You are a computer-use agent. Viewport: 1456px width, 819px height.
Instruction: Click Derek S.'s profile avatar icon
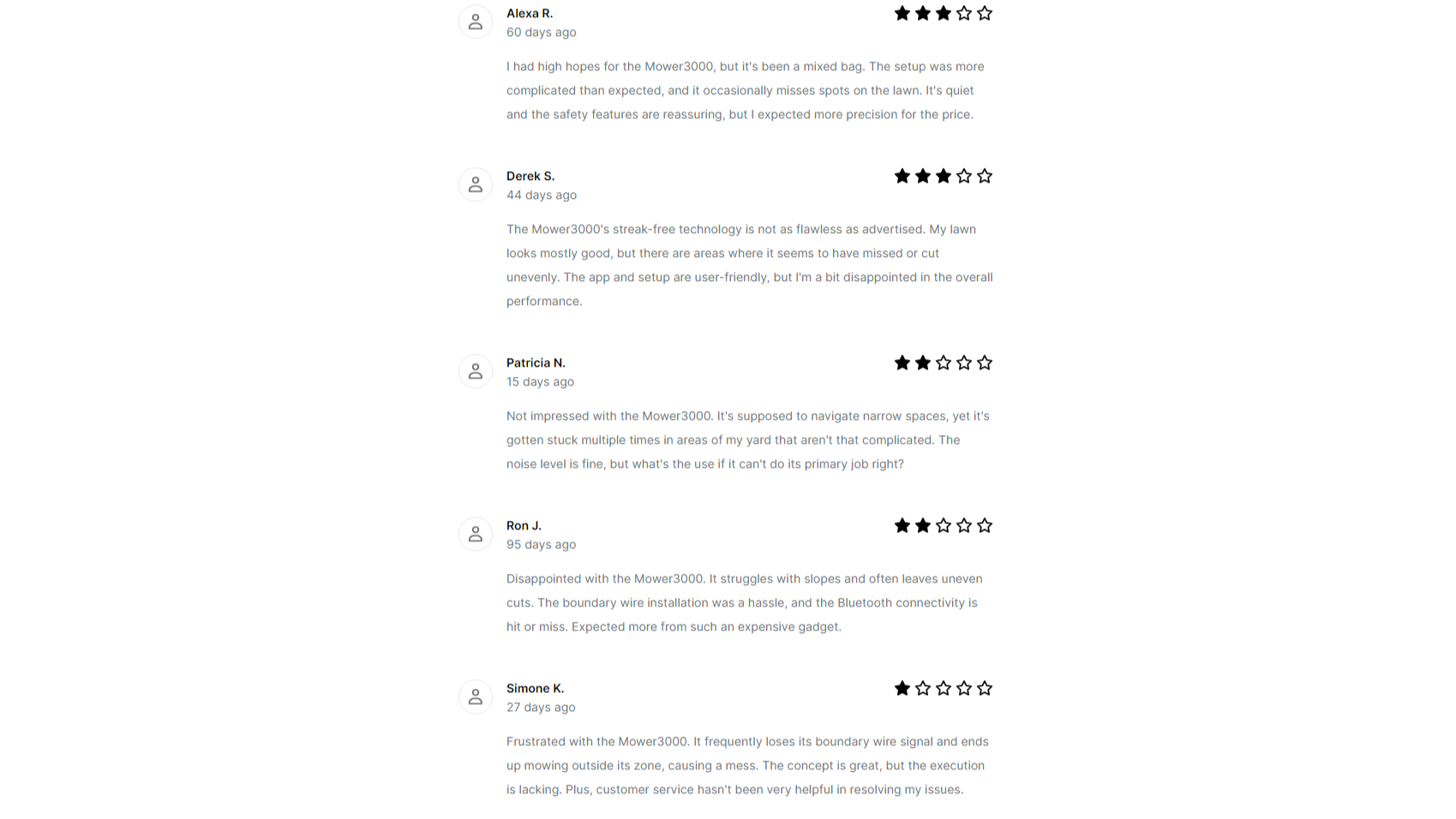coord(476,185)
